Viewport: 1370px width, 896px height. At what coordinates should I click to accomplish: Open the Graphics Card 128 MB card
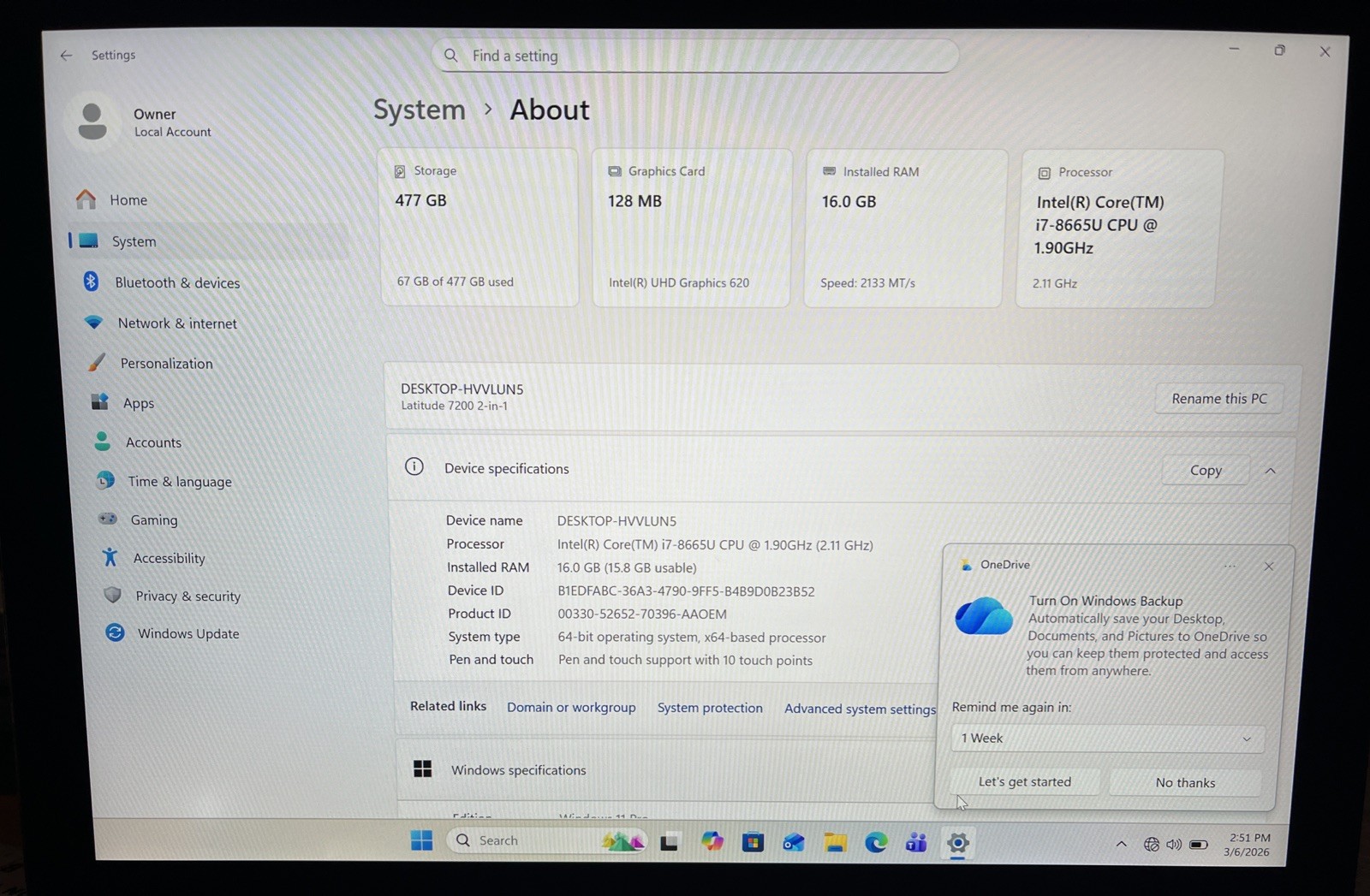(x=691, y=228)
